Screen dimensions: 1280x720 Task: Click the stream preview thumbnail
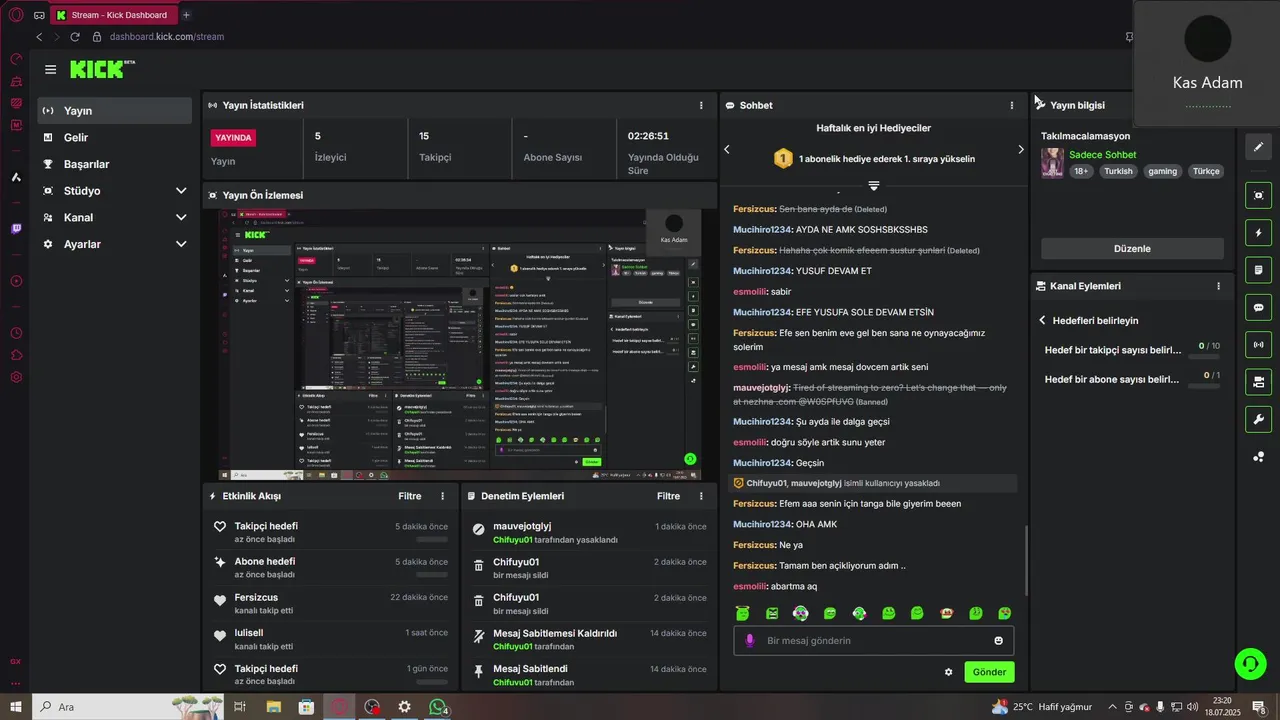point(461,345)
